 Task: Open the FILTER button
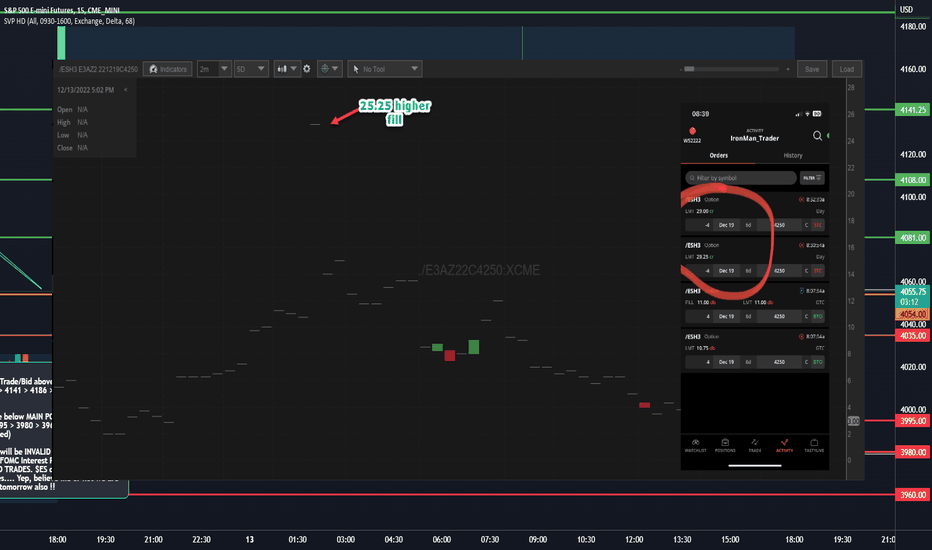coord(812,178)
